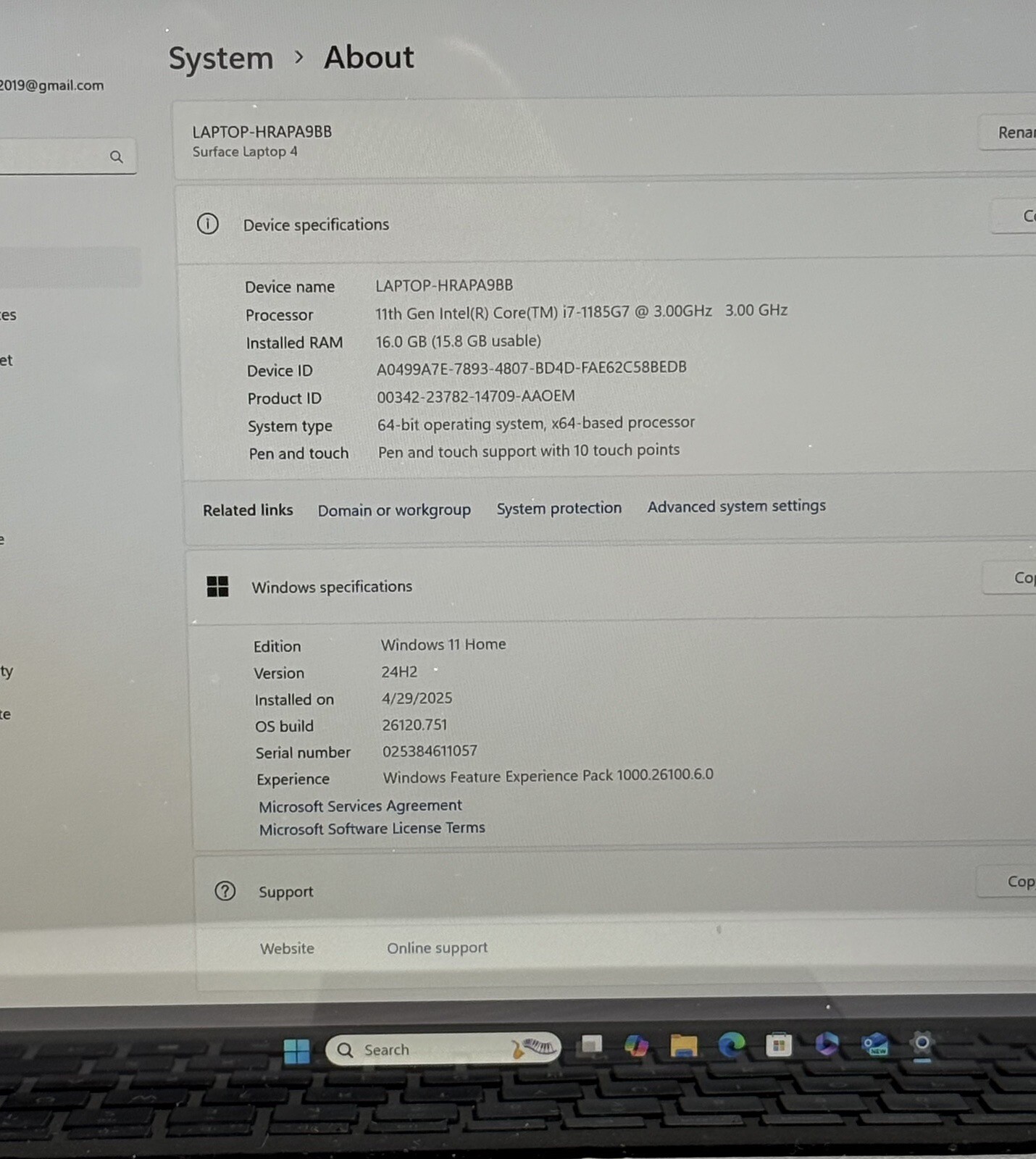Open the Clipchamp-style purple taskbar icon
The height and width of the screenshot is (1159, 1036).
(x=827, y=1045)
